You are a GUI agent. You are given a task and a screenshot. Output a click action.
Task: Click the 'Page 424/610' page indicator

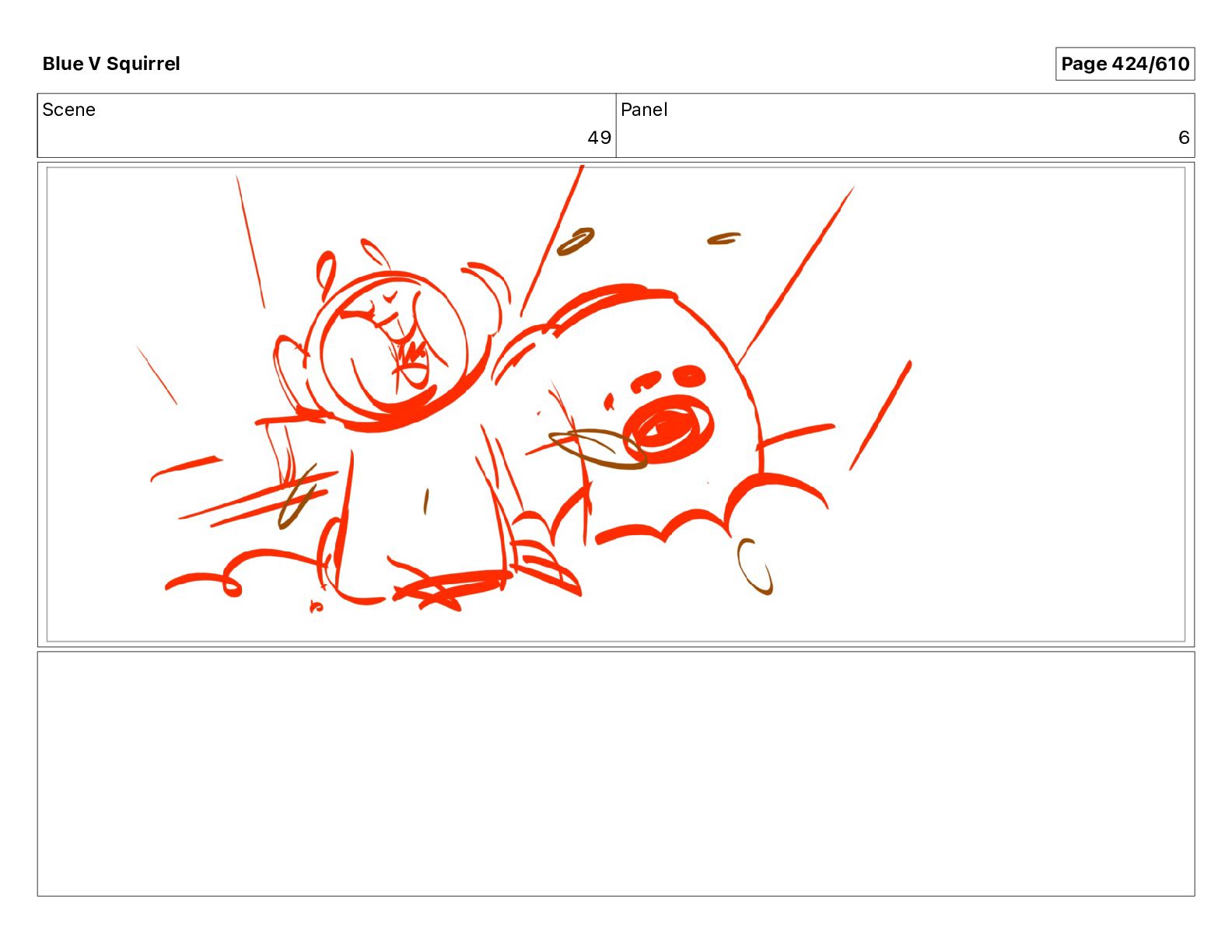point(1125,64)
